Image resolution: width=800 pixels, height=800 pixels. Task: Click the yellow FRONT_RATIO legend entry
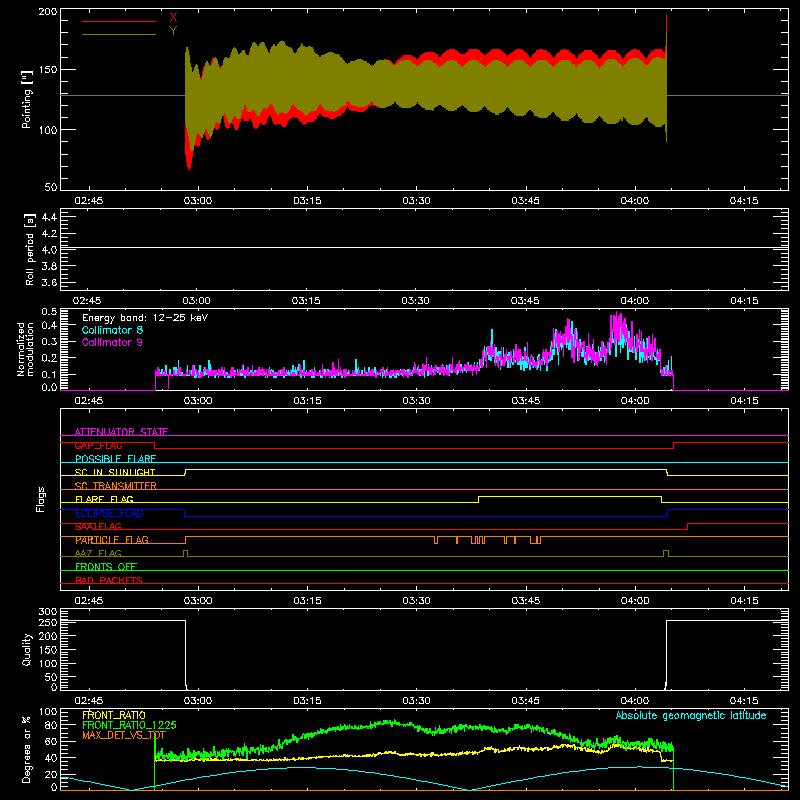[114, 715]
